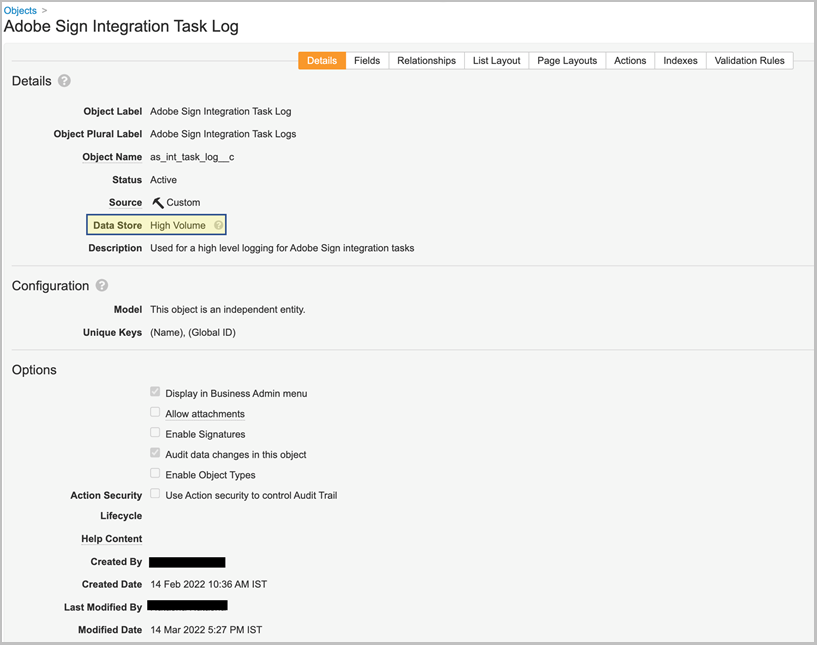View the Indexes tab
Image resolution: width=817 pixels, height=645 pixels.
[x=680, y=60]
